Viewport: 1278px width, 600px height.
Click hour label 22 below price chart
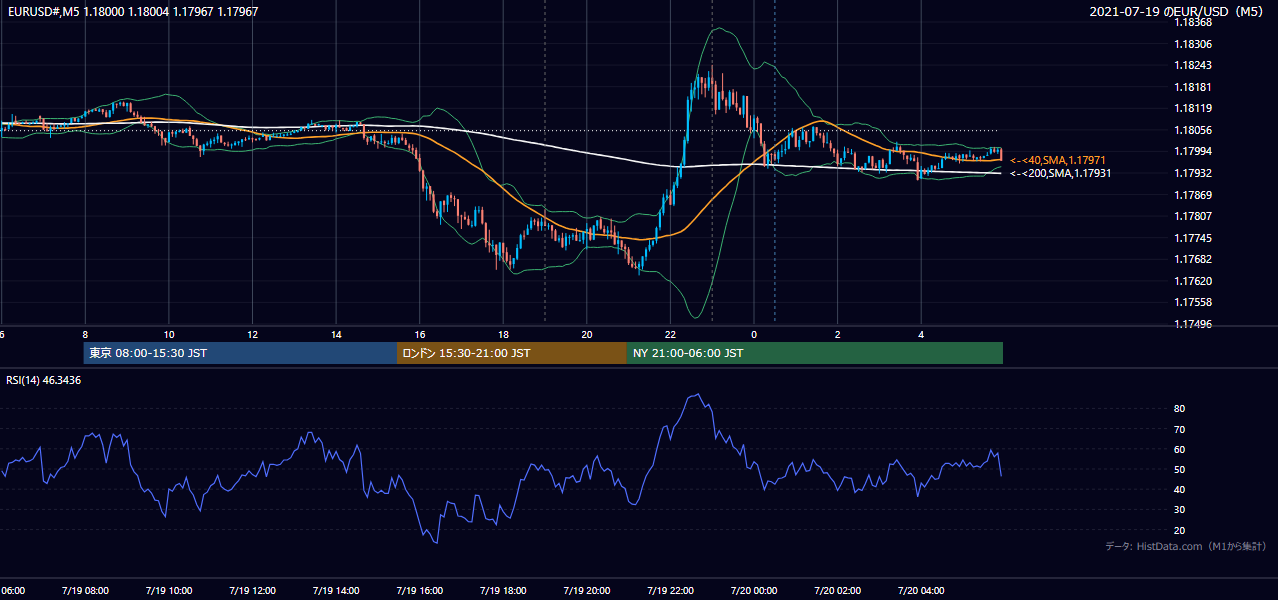(671, 335)
